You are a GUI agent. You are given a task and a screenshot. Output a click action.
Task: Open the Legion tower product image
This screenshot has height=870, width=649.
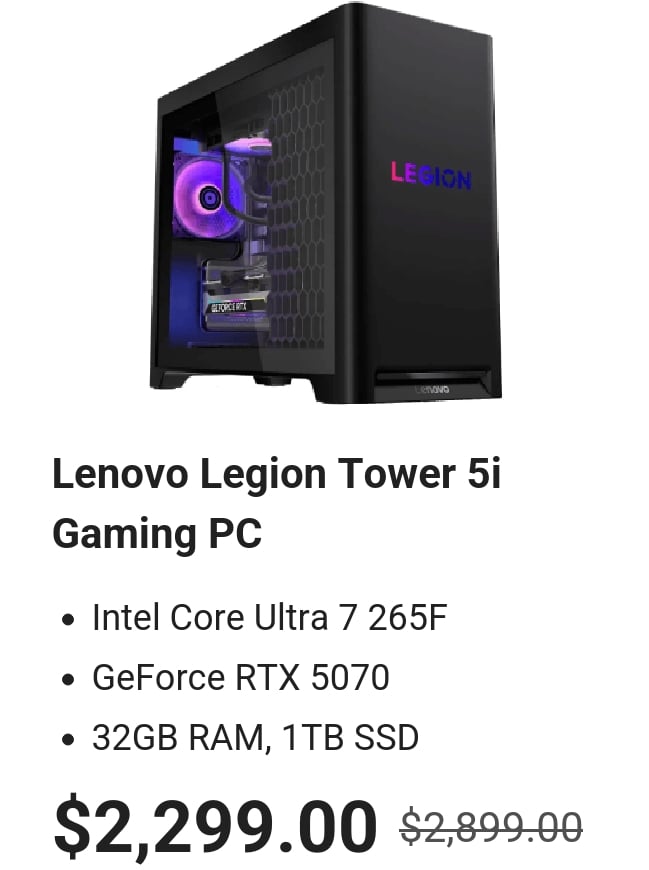[x=326, y=203]
